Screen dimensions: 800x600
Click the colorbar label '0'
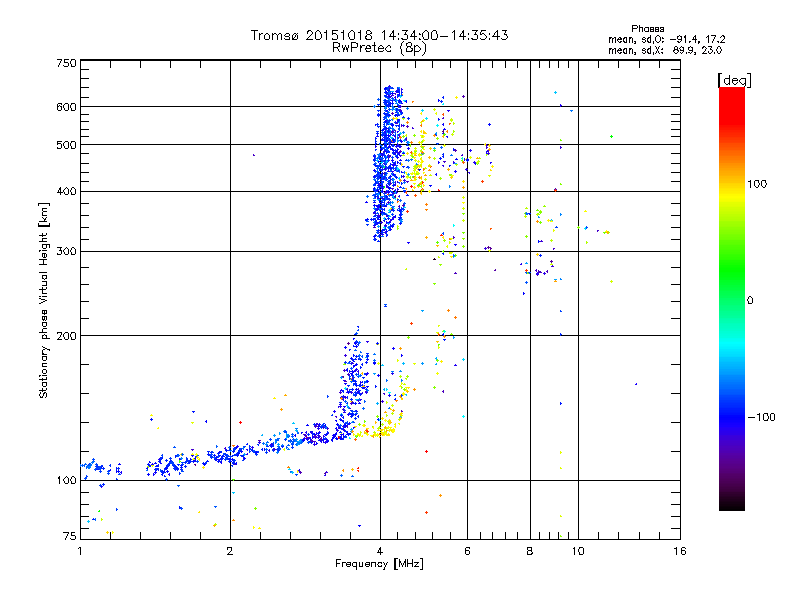[x=750, y=300]
